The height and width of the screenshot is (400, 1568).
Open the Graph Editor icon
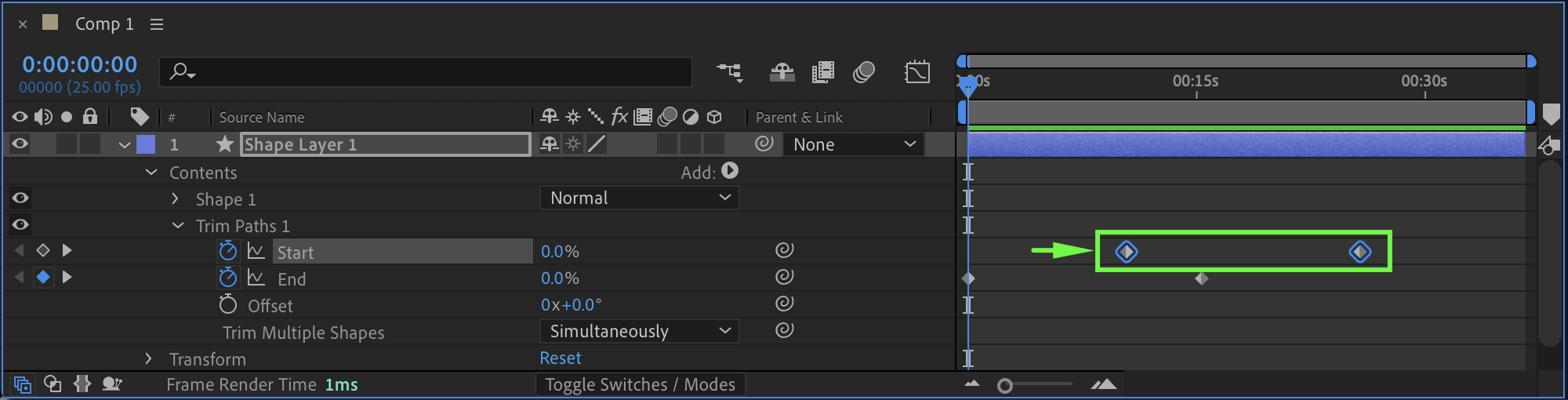(x=916, y=72)
